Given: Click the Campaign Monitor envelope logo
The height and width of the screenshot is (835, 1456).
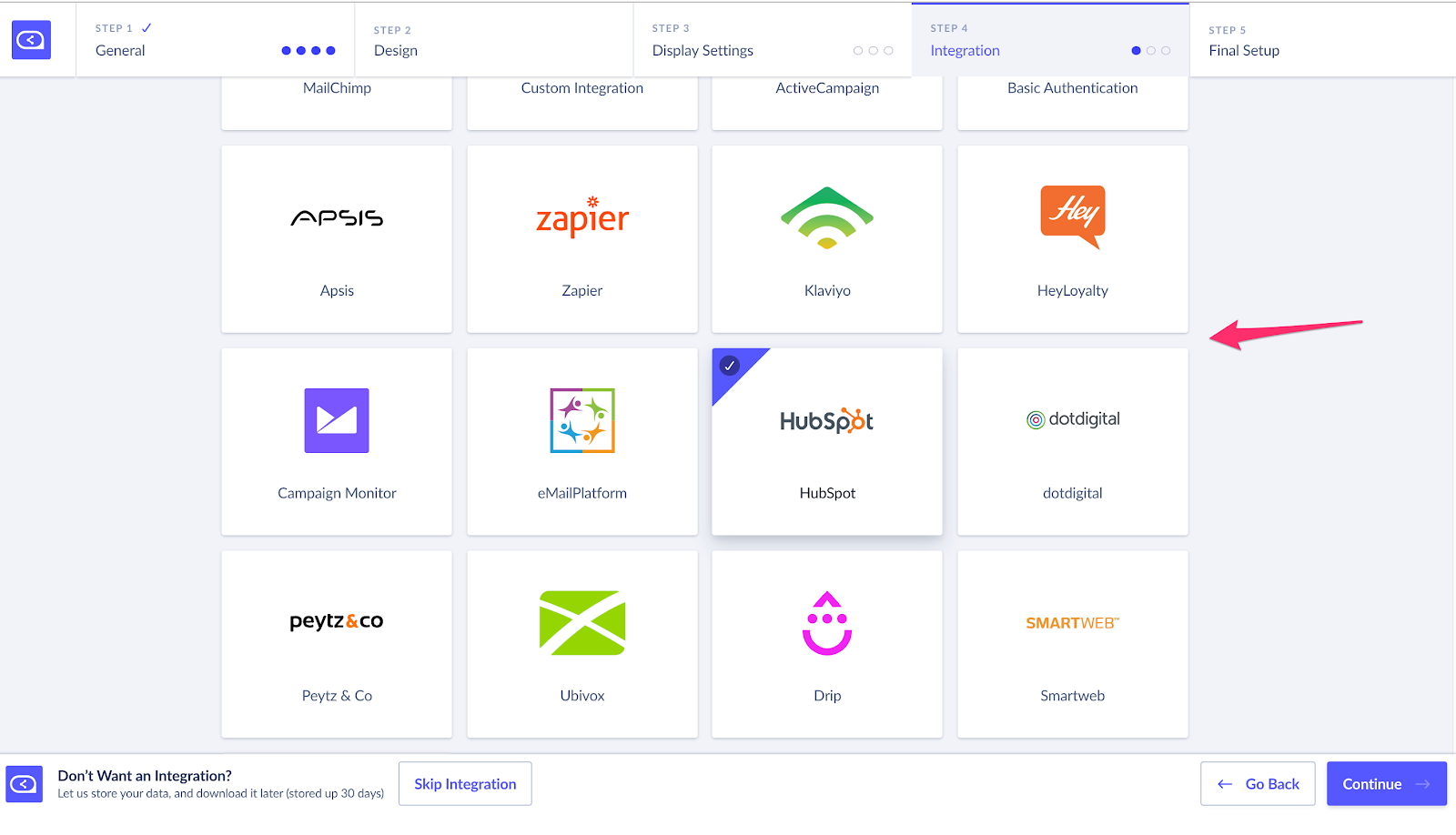Looking at the screenshot, I should point(337,420).
